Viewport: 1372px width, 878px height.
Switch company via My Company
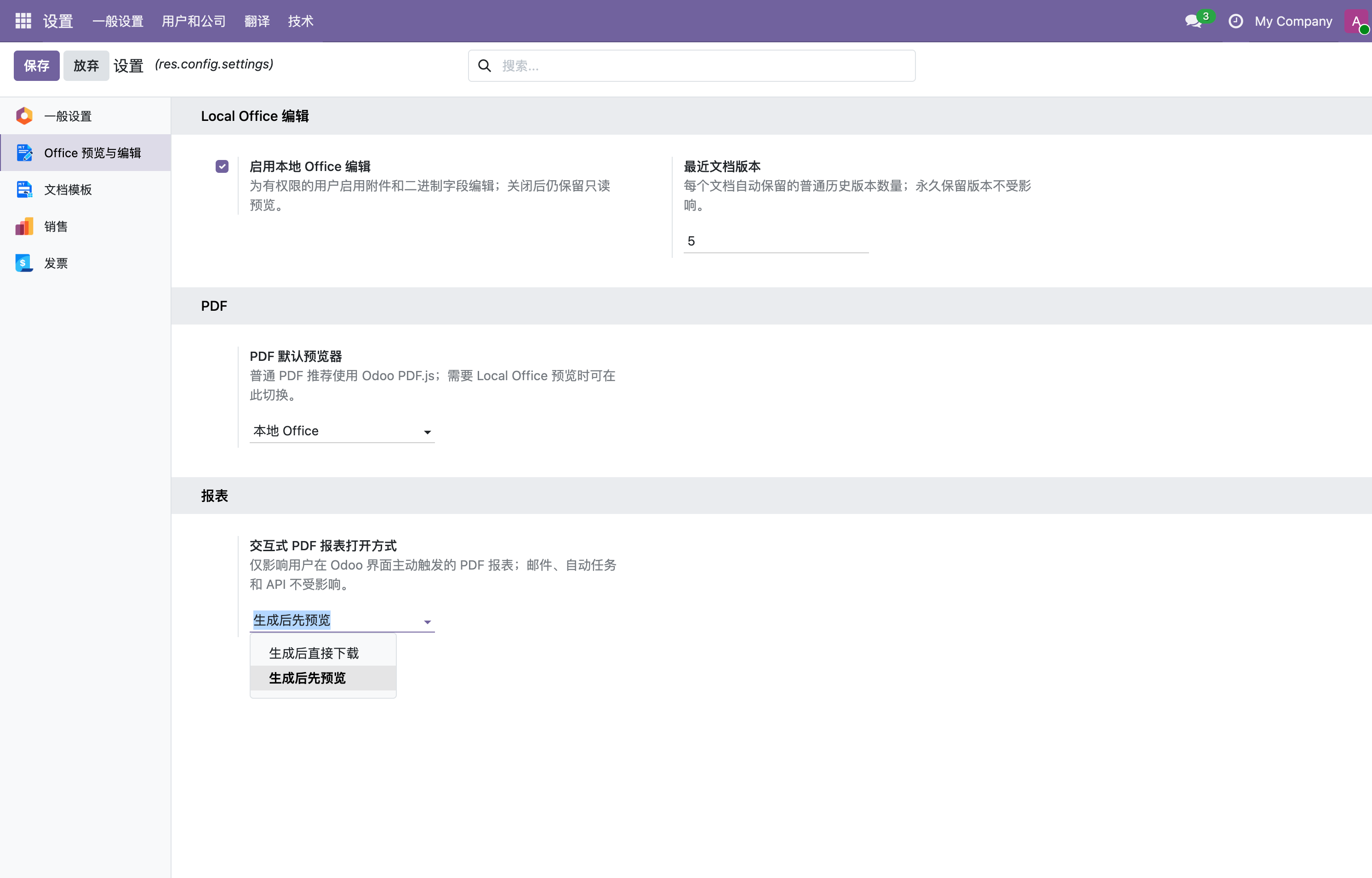coord(1293,21)
